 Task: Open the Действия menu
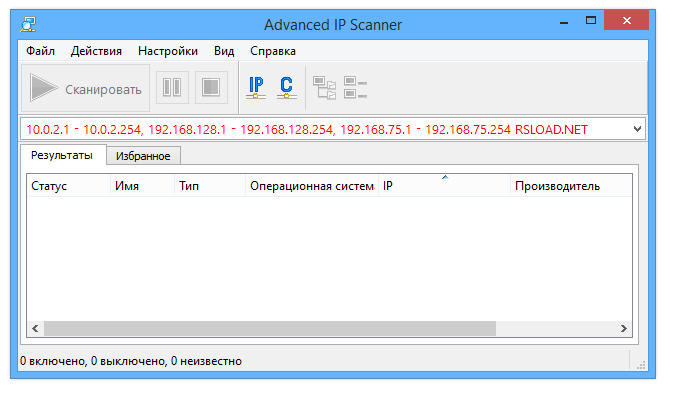pyautogui.click(x=96, y=51)
